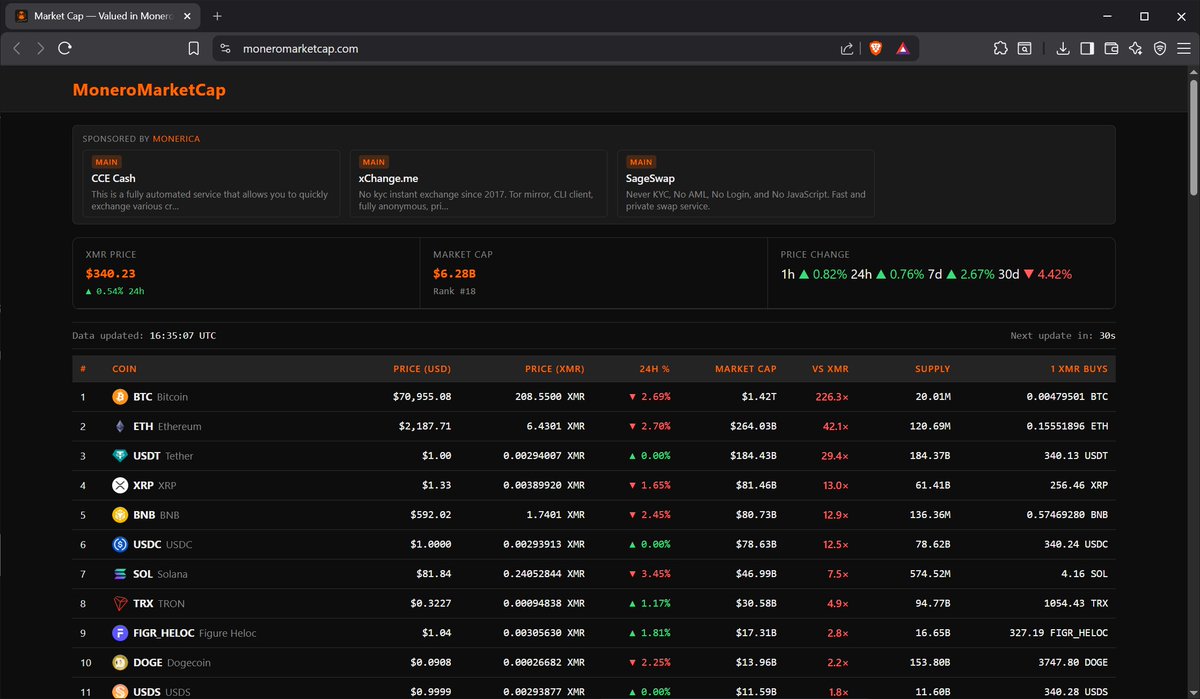Share this page via the share icon
Image resolution: width=1200 pixels, height=699 pixels.
847,48
